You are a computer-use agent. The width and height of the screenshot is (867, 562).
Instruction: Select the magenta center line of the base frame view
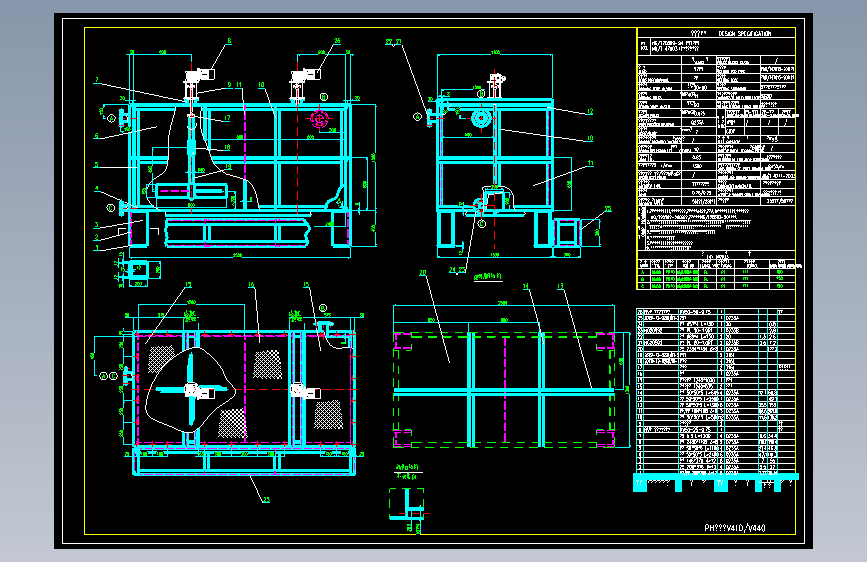pyautogui.click(x=505, y=389)
